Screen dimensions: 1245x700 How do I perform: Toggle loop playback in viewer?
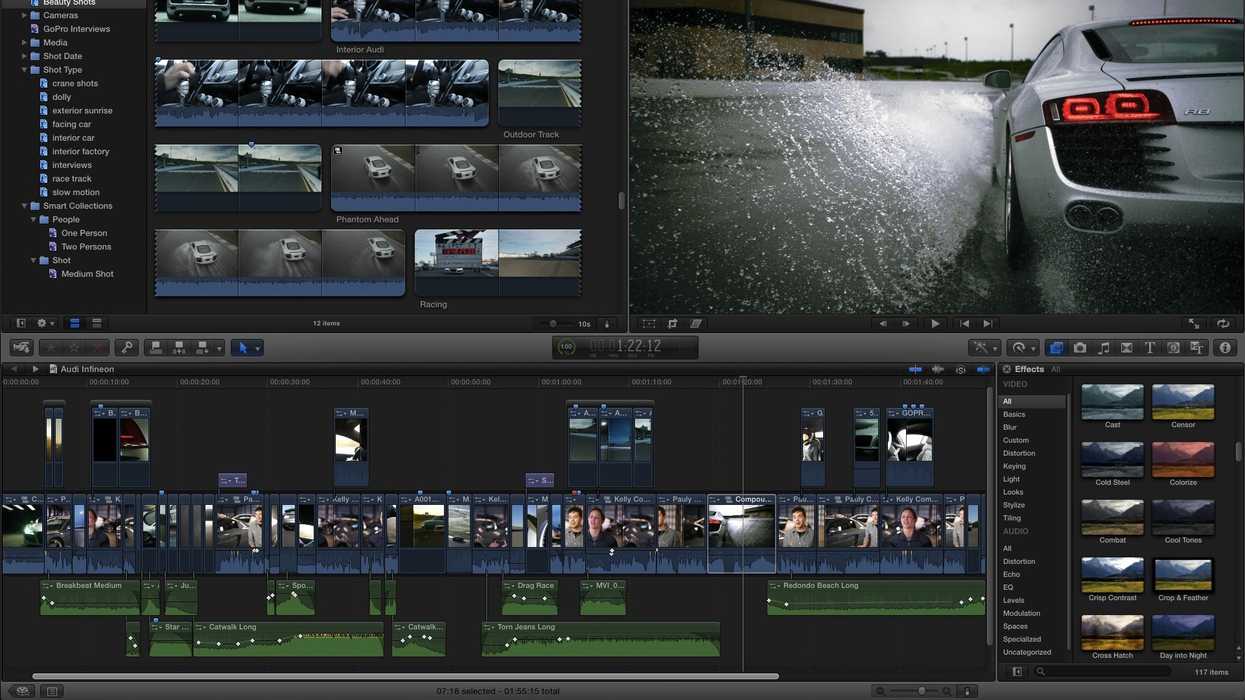coord(1223,324)
